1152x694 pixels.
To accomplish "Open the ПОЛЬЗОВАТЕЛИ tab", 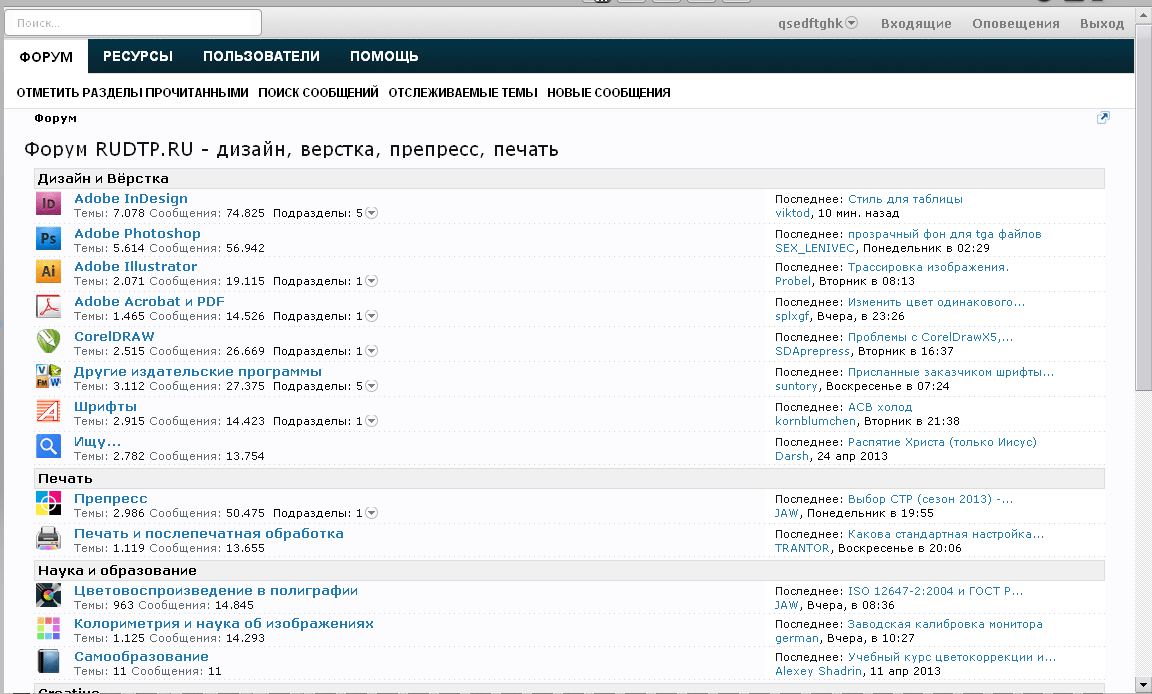I will (262, 57).
